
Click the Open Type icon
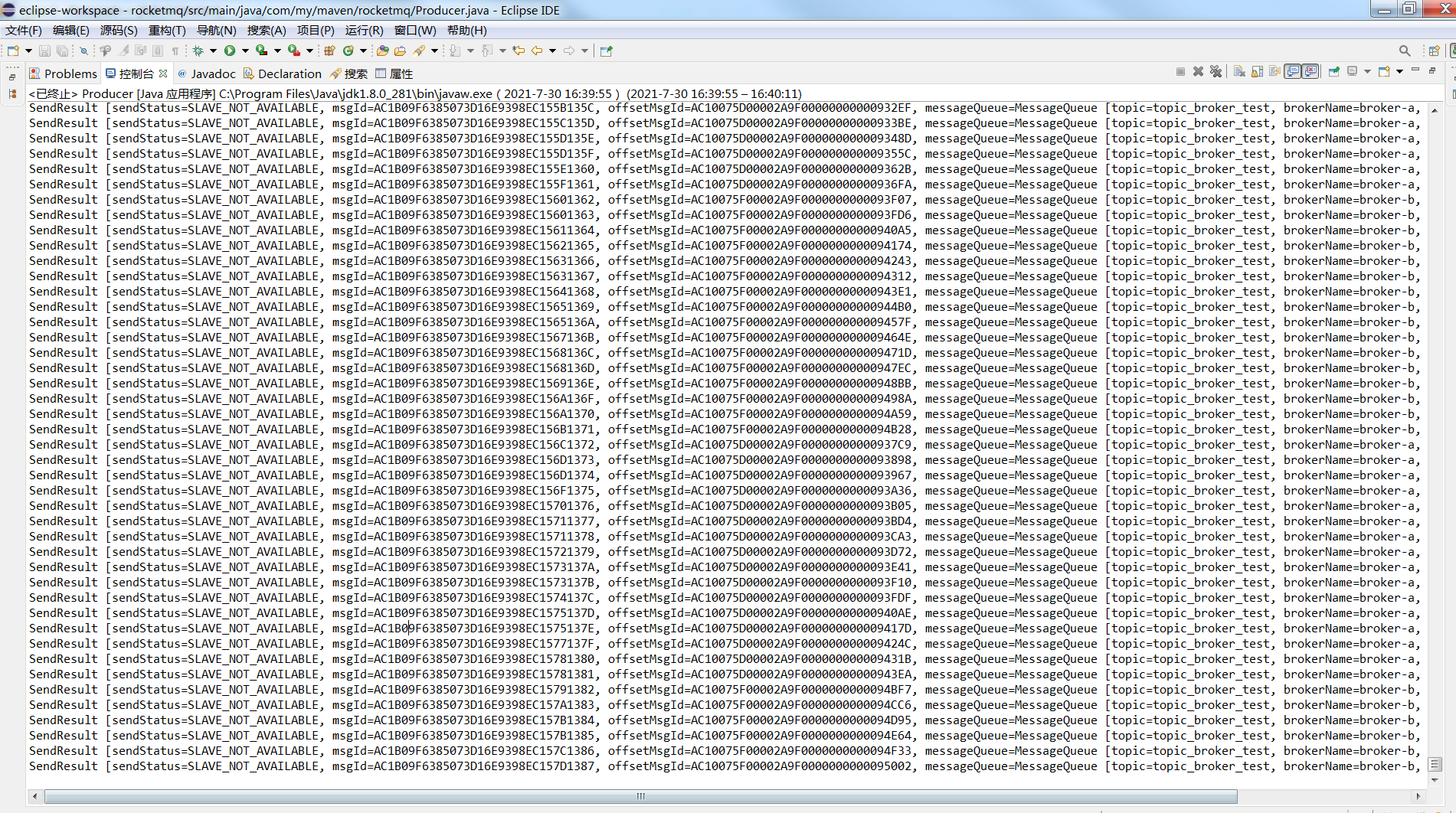(x=382, y=51)
